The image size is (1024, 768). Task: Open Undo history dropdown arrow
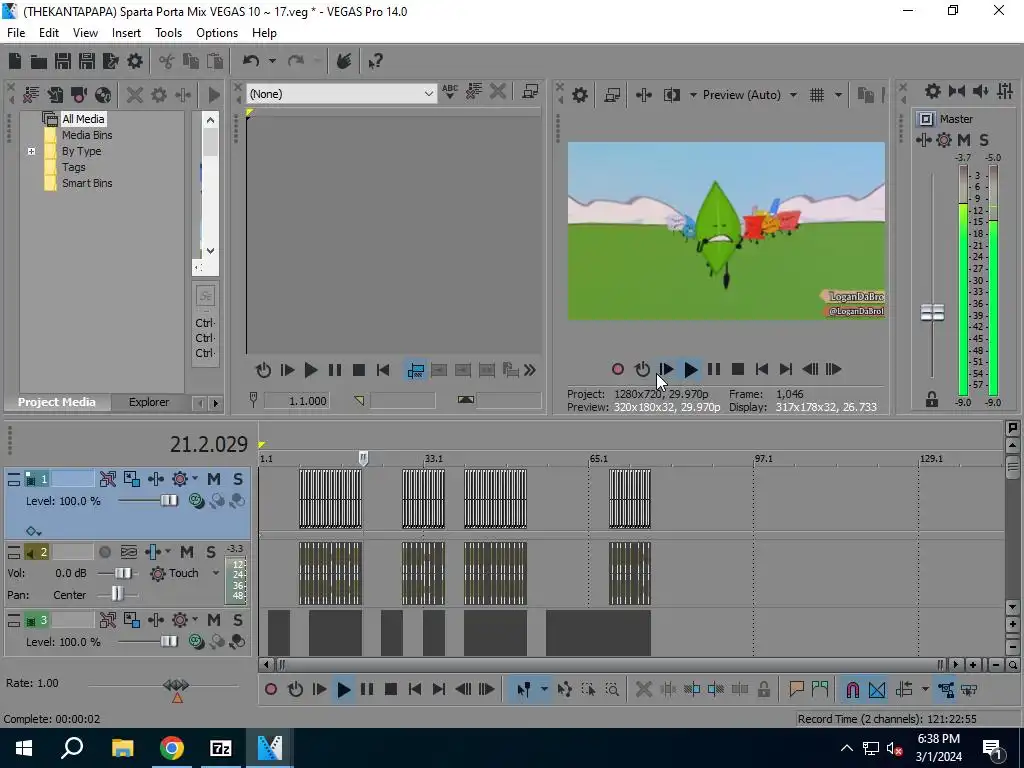272,61
